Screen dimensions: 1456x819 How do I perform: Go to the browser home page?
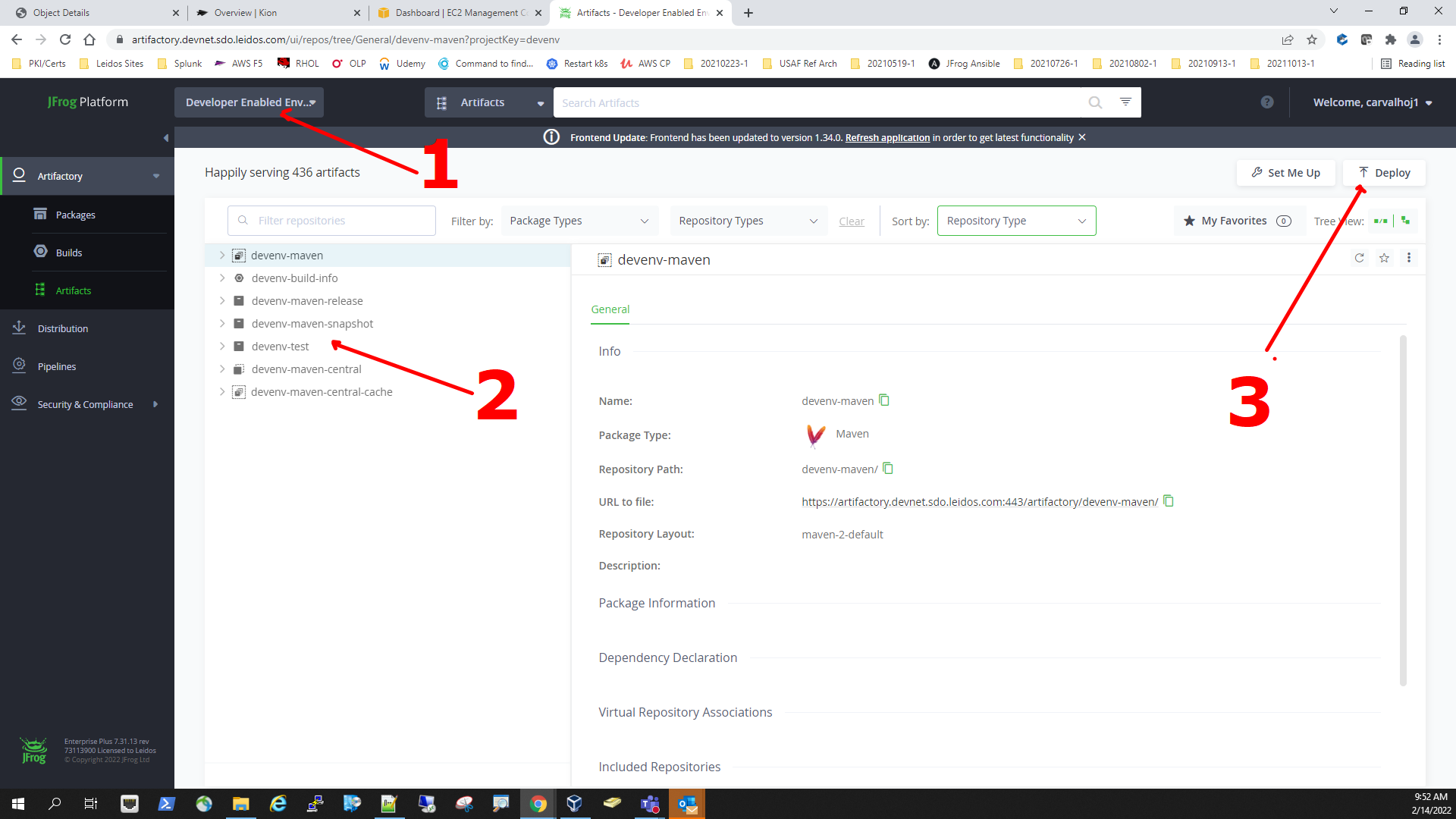[x=89, y=39]
